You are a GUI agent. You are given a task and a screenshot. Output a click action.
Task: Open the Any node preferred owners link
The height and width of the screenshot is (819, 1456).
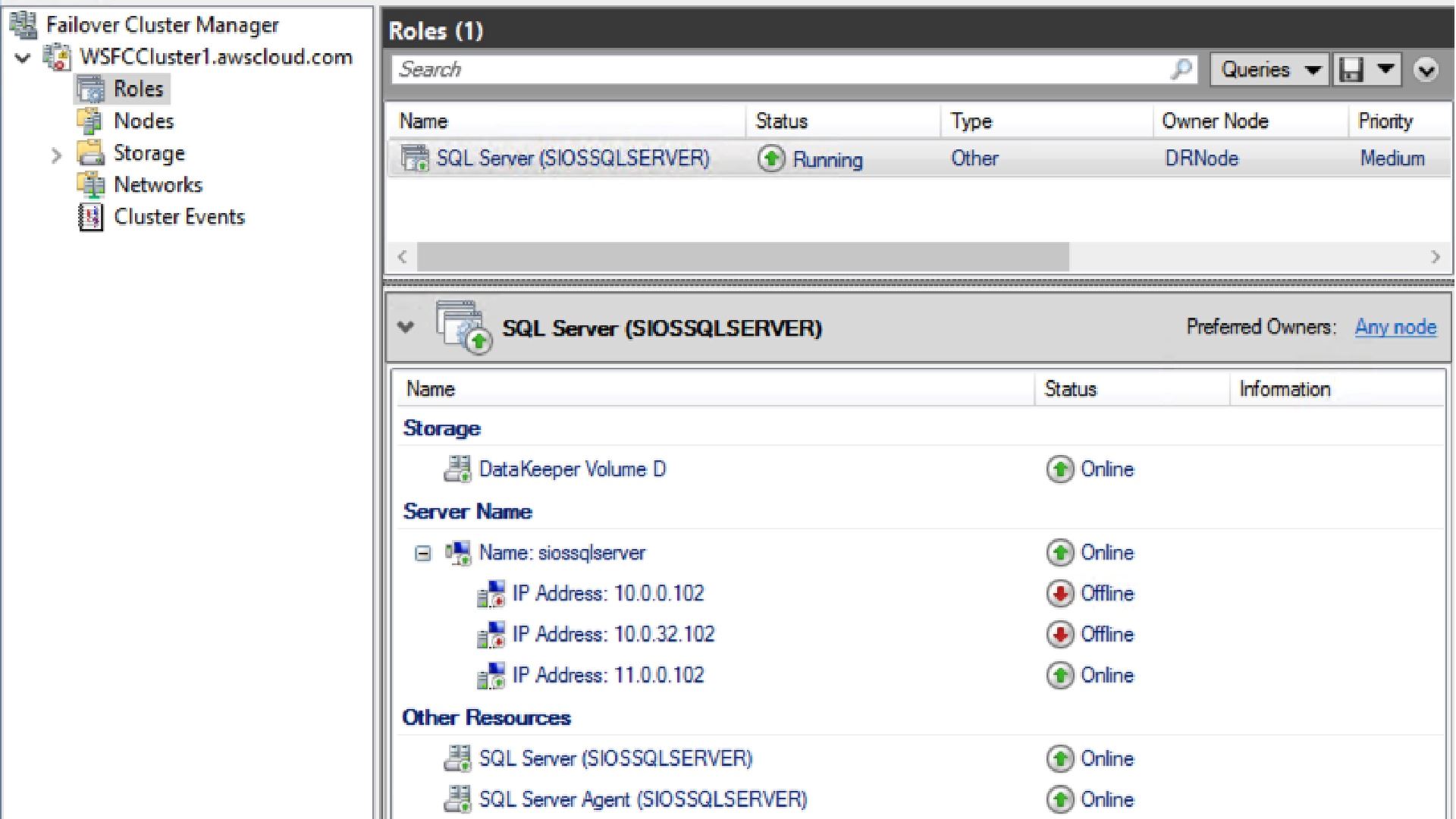[1395, 327]
